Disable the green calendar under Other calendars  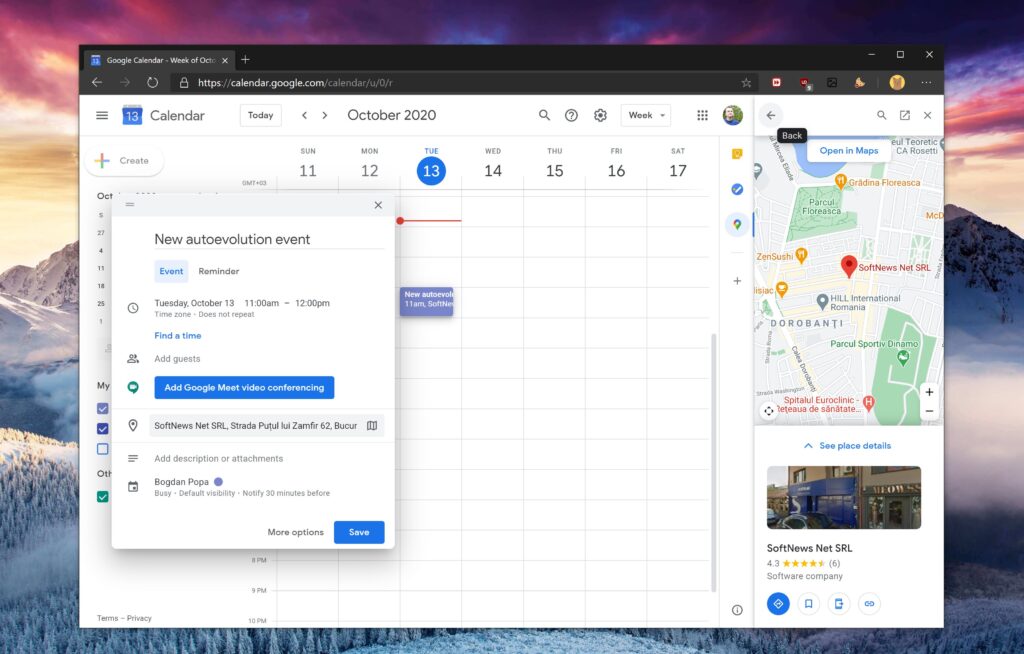[103, 497]
